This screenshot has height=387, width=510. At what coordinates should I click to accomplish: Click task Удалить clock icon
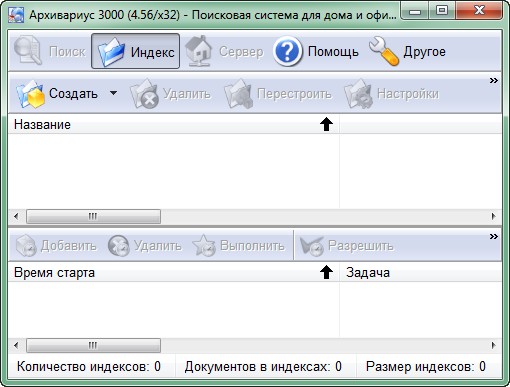coord(119,246)
